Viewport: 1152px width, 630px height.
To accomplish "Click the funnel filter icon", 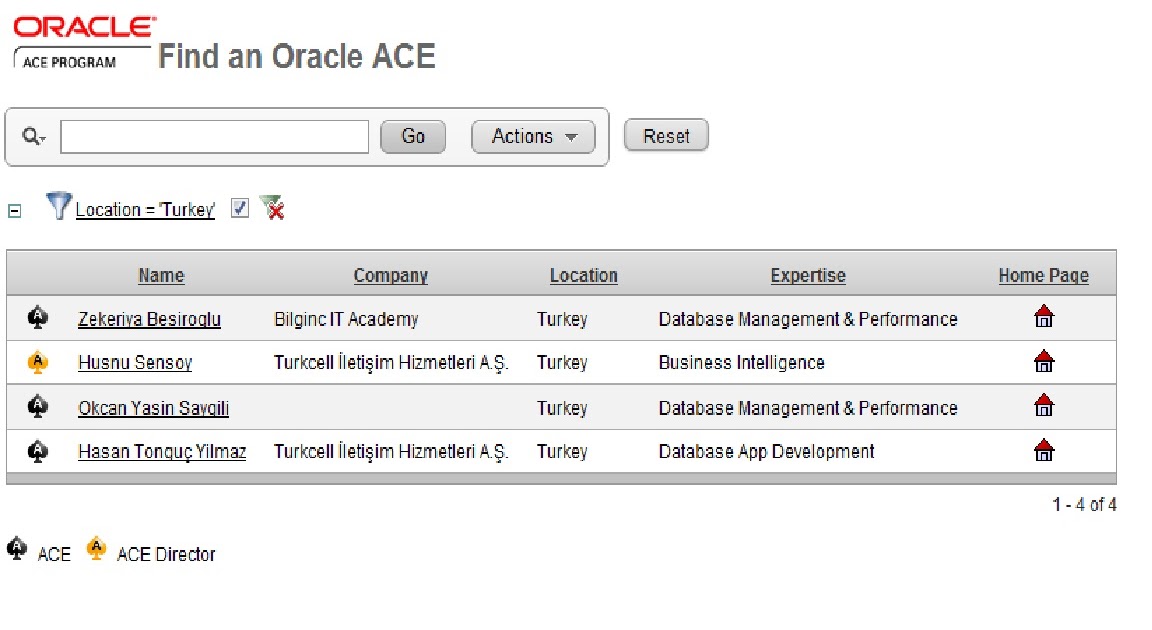I will pyautogui.click(x=59, y=207).
